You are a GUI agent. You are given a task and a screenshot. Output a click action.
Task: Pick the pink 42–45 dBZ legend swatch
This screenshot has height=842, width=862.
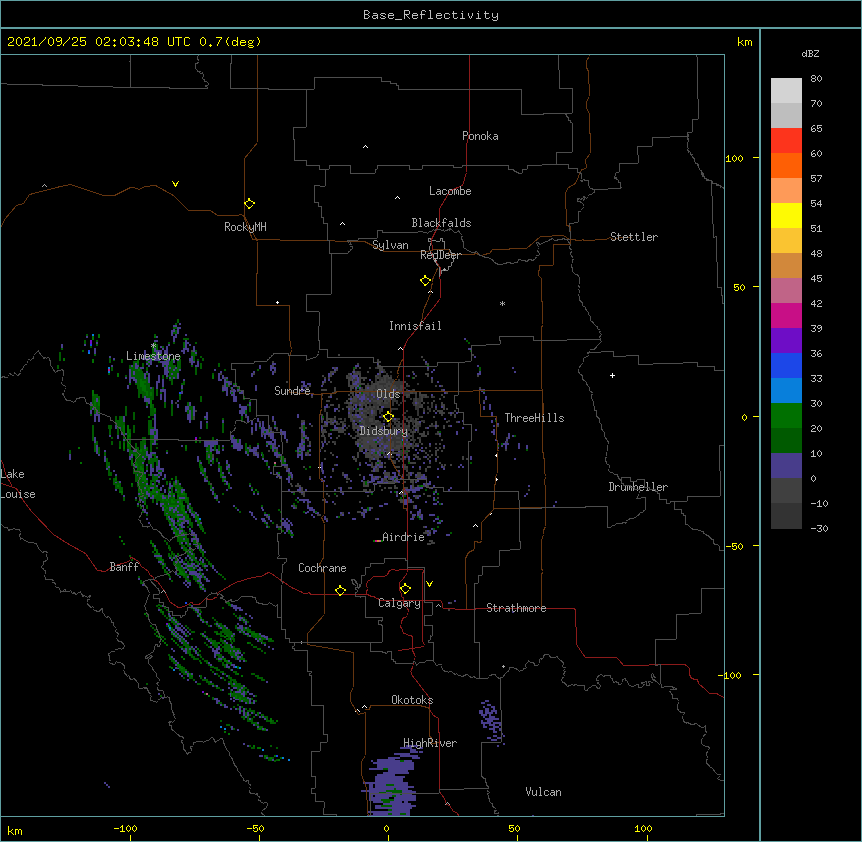(786, 291)
